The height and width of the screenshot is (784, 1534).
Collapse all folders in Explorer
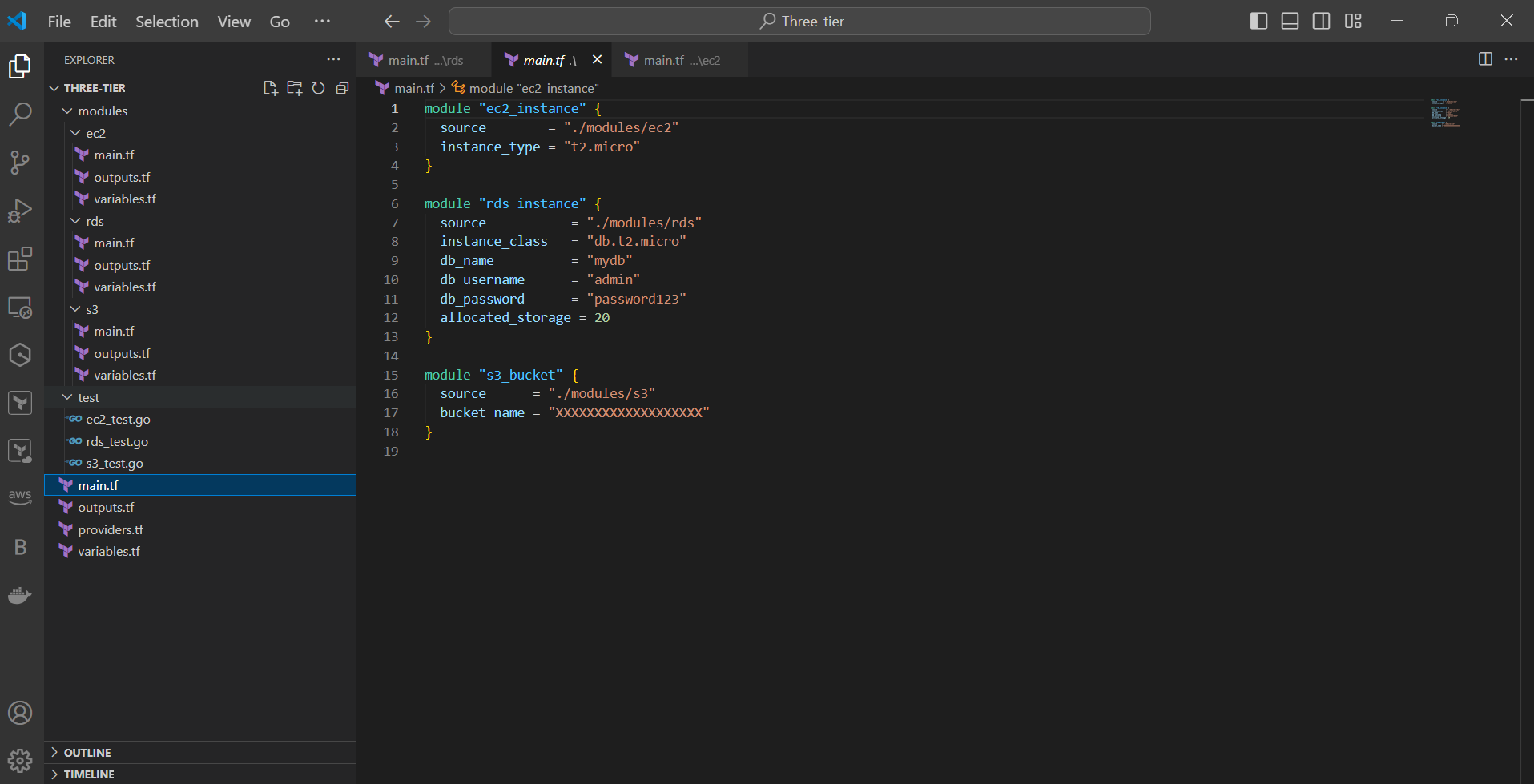[x=342, y=88]
